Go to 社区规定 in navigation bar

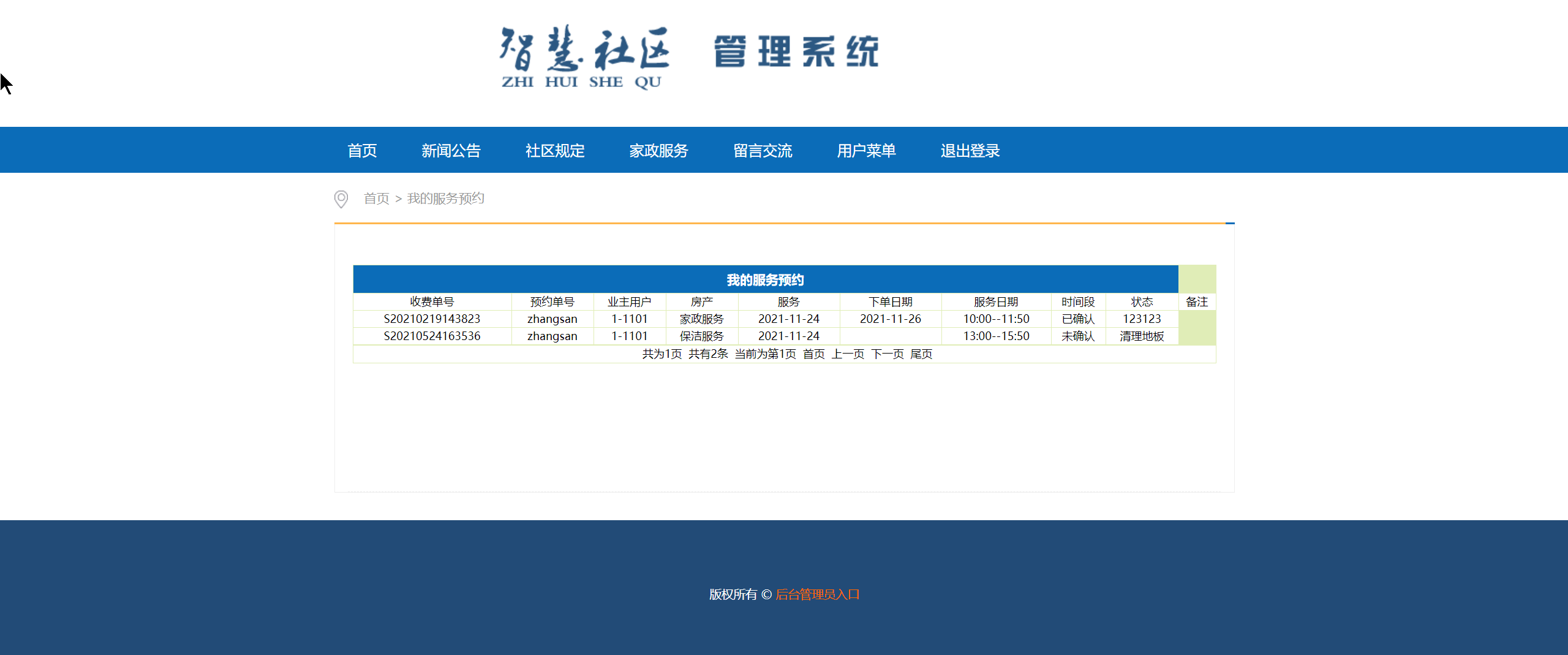555,151
